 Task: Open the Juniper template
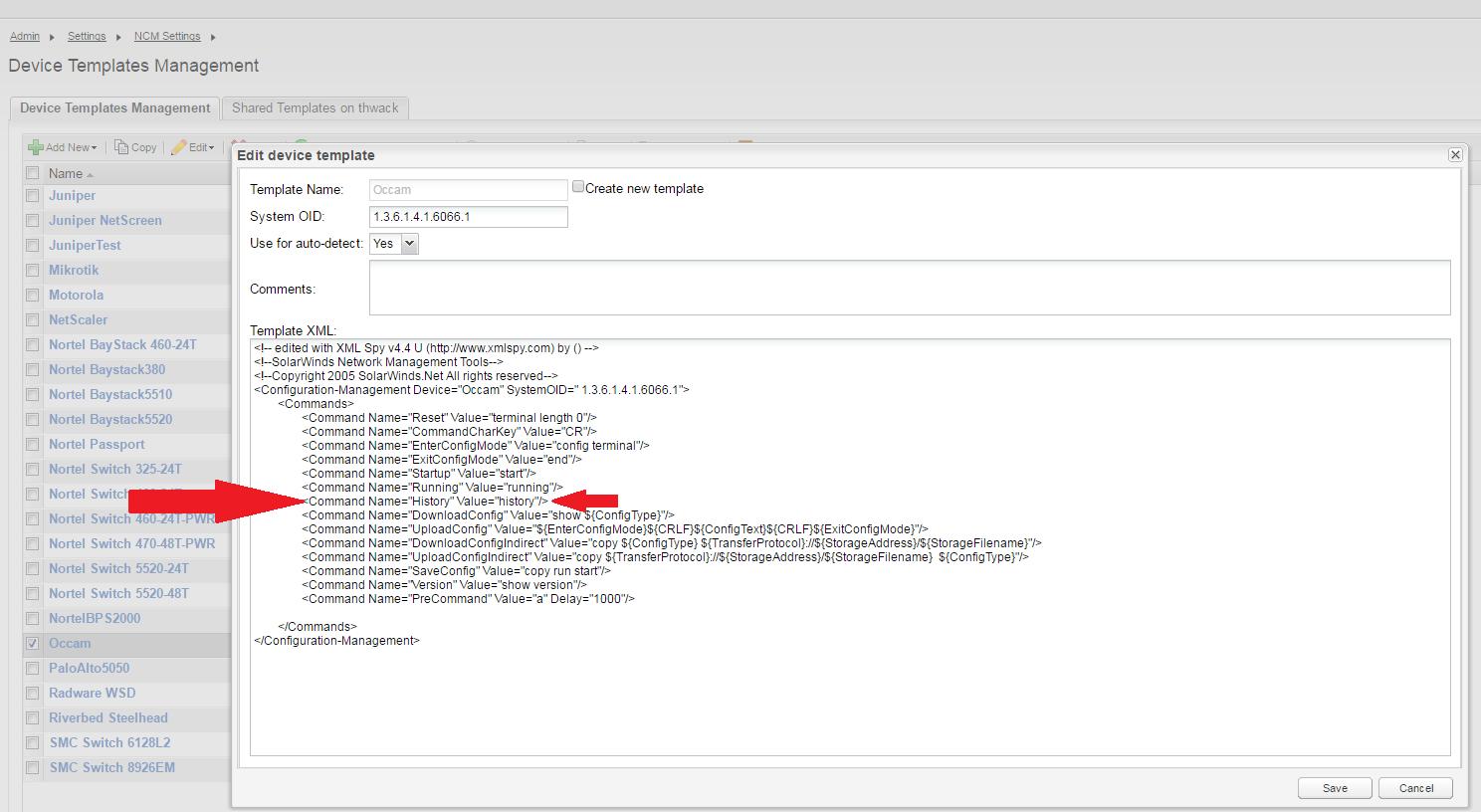pos(73,196)
